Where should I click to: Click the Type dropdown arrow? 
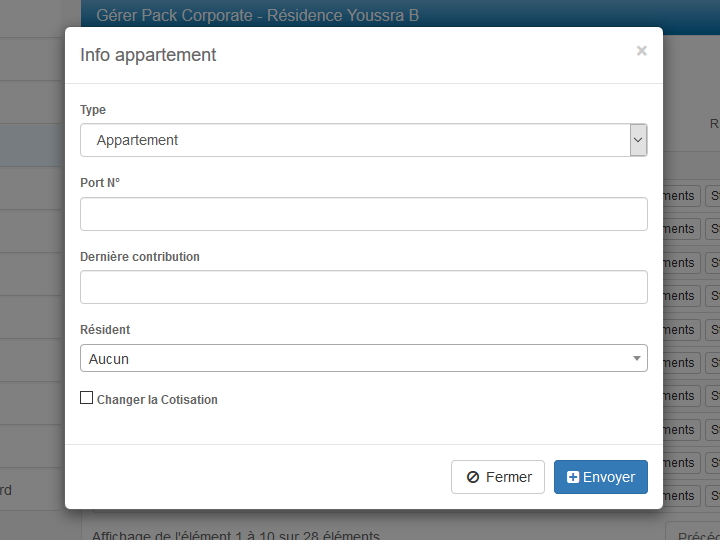[638, 141]
